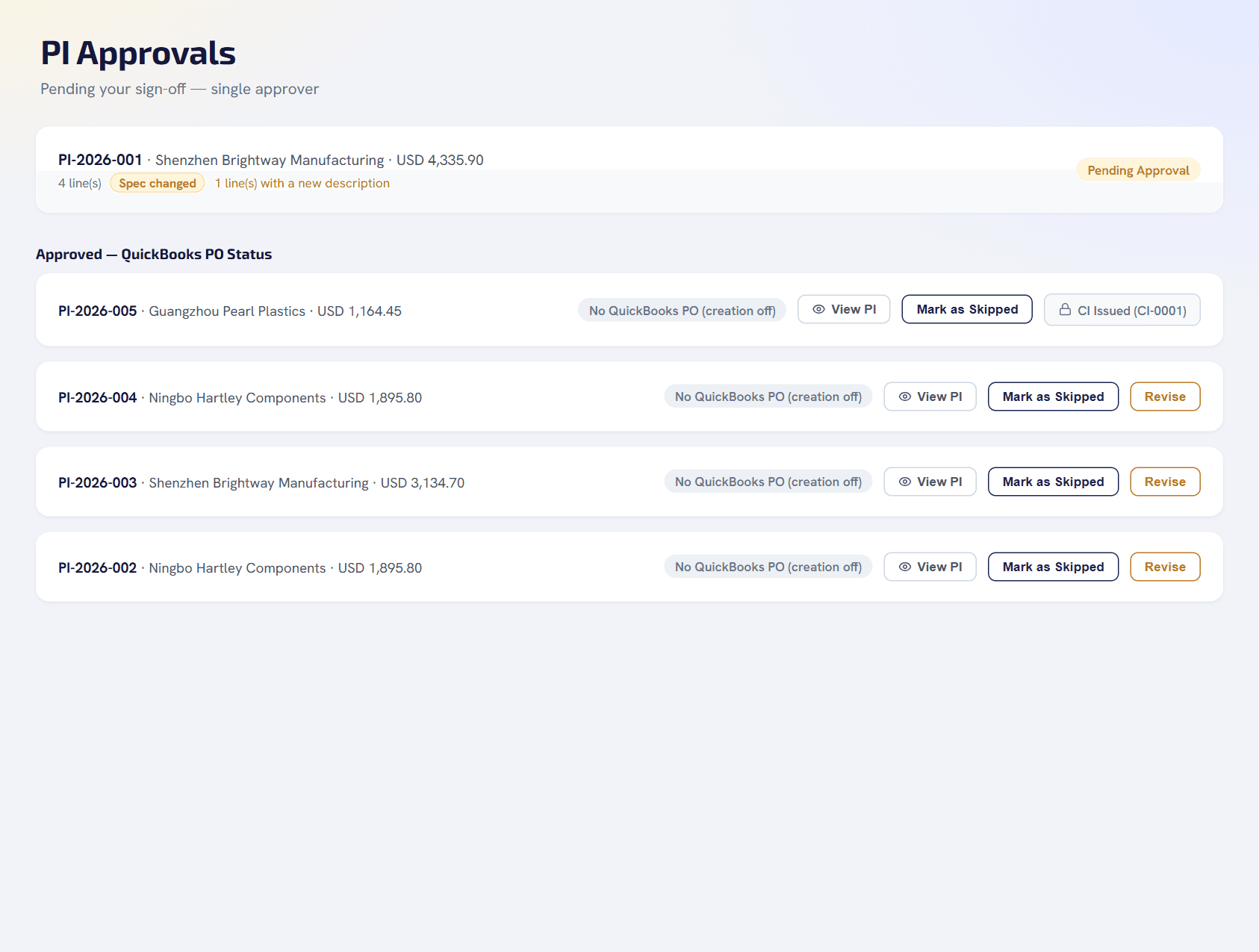Screen dimensions: 1259x952
Task: Select PI-2026-004 row title text
Action: pos(240,397)
